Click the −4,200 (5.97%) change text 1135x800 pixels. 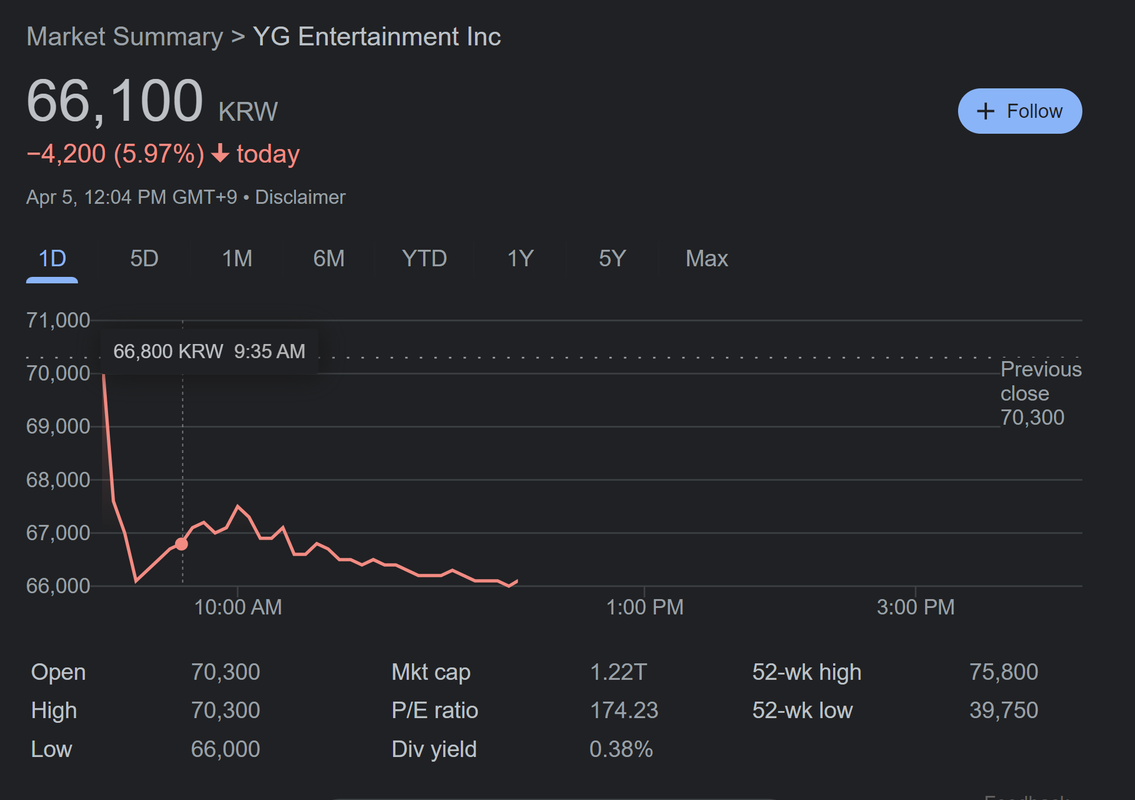click(115, 153)
